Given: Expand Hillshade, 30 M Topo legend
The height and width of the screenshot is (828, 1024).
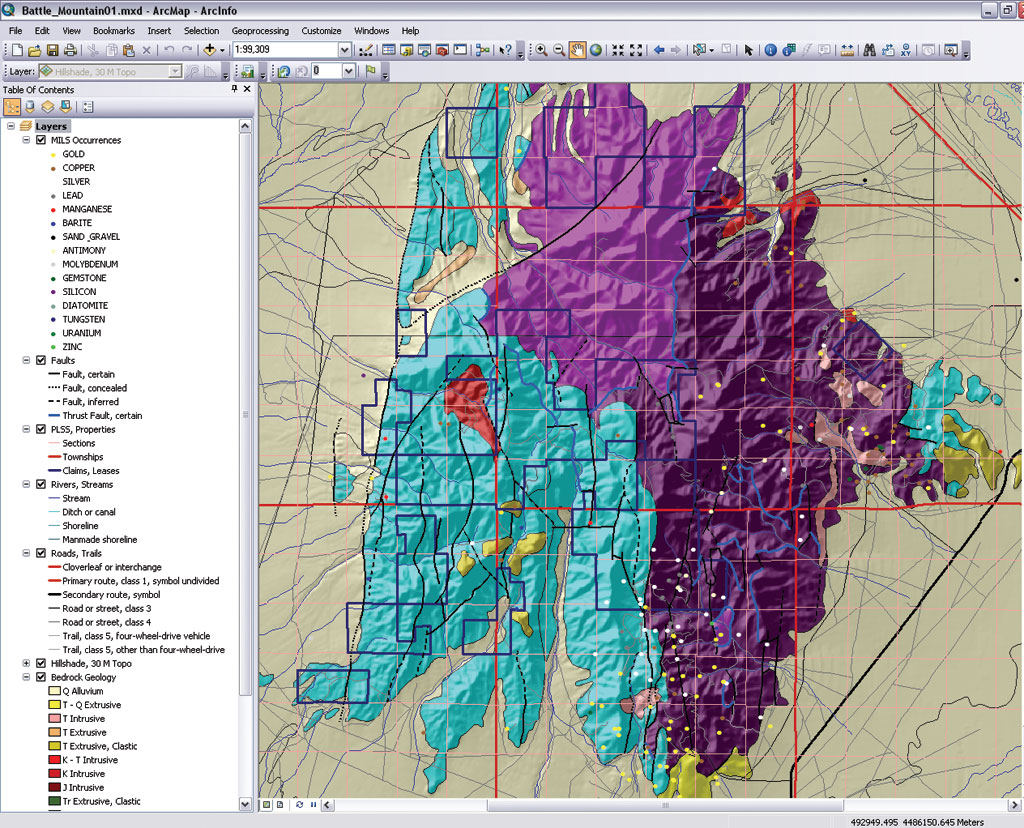Looking at the screenshot, I should tap(26, 663).
